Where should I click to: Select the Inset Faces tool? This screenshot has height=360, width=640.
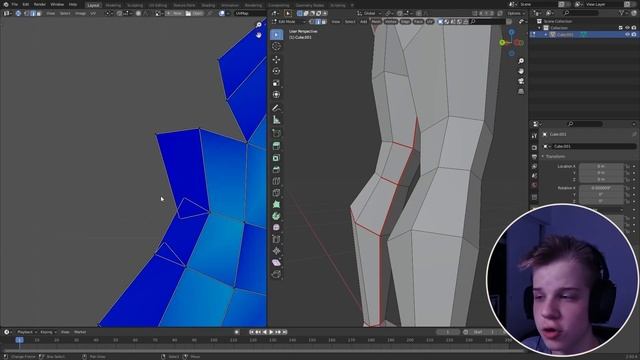276,158
